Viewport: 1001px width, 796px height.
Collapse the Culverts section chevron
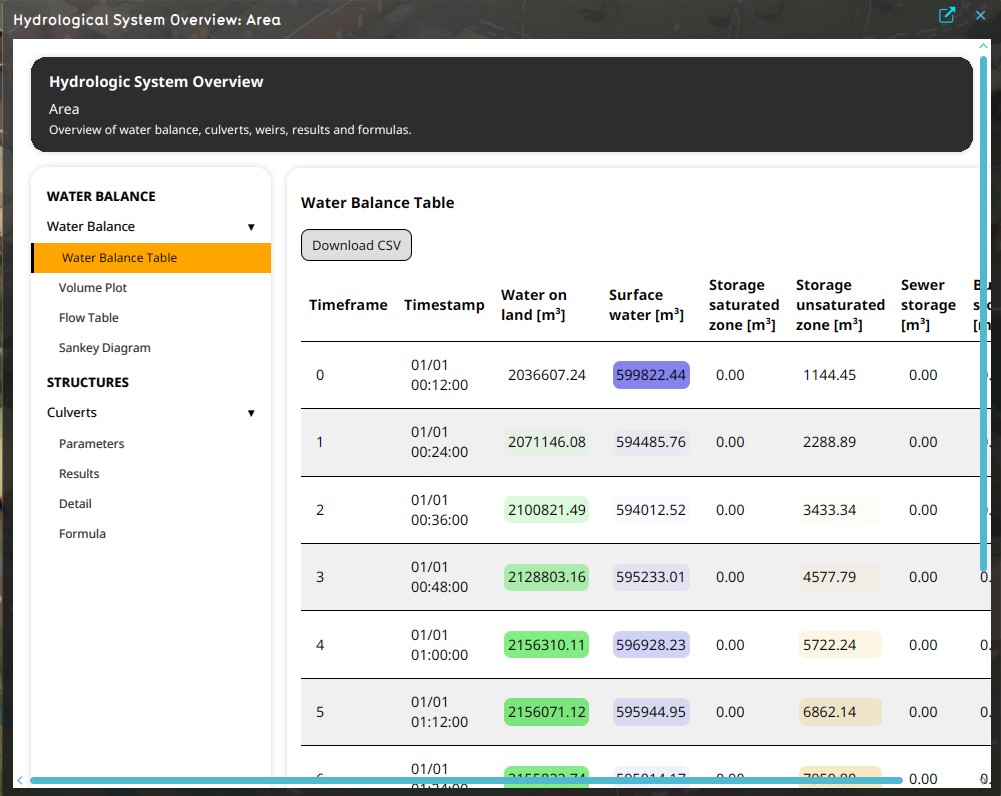[x=251, y=412]
